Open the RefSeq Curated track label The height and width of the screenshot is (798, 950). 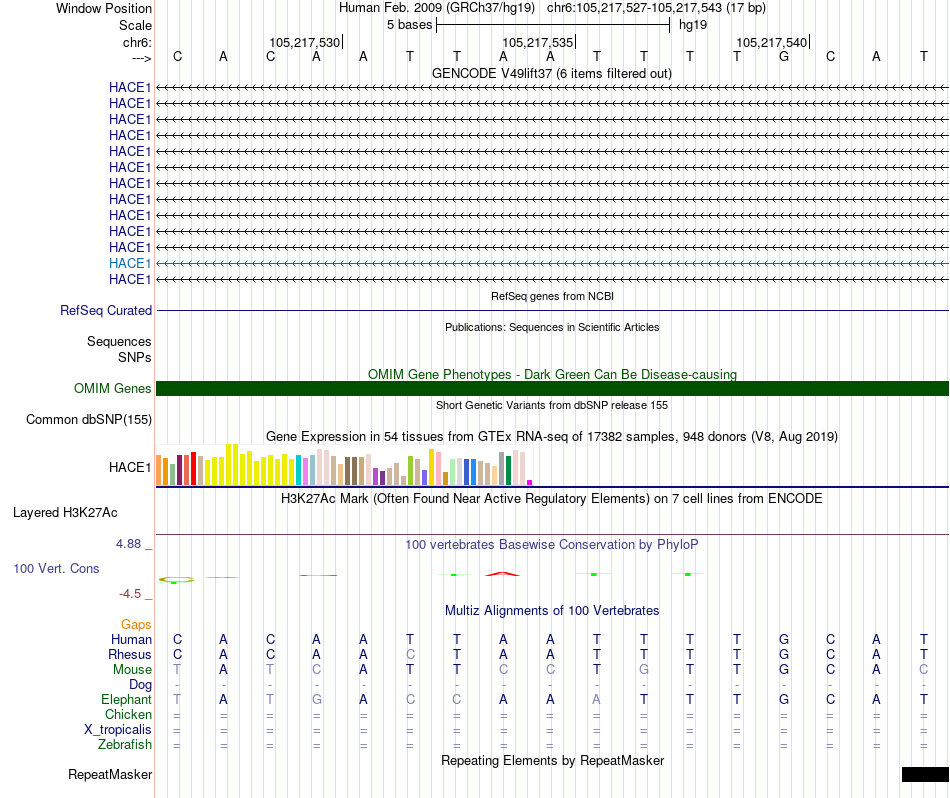tap(106, 310)
